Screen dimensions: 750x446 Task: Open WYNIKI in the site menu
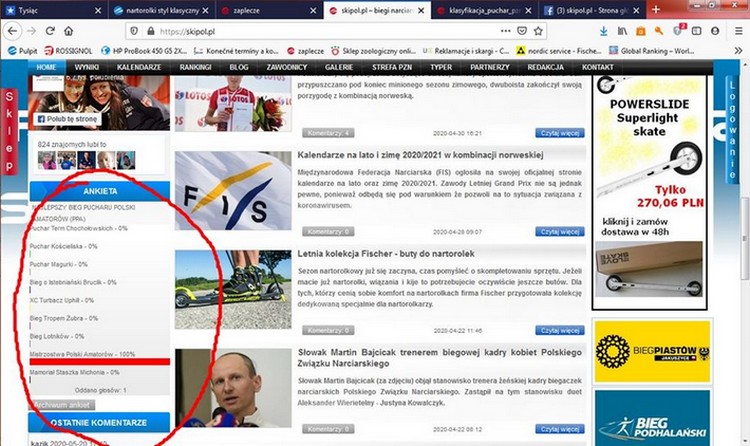[87, 67]
